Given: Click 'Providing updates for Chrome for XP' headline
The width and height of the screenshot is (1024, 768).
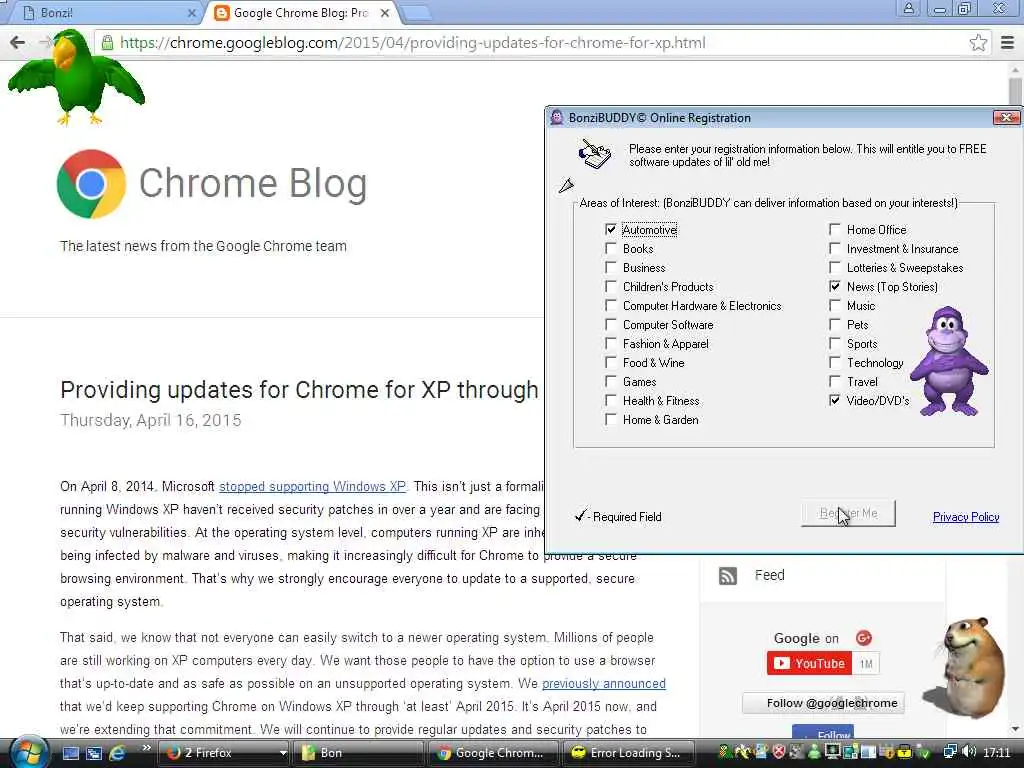Looking at the screenshot, I should (x=299, y=390).
